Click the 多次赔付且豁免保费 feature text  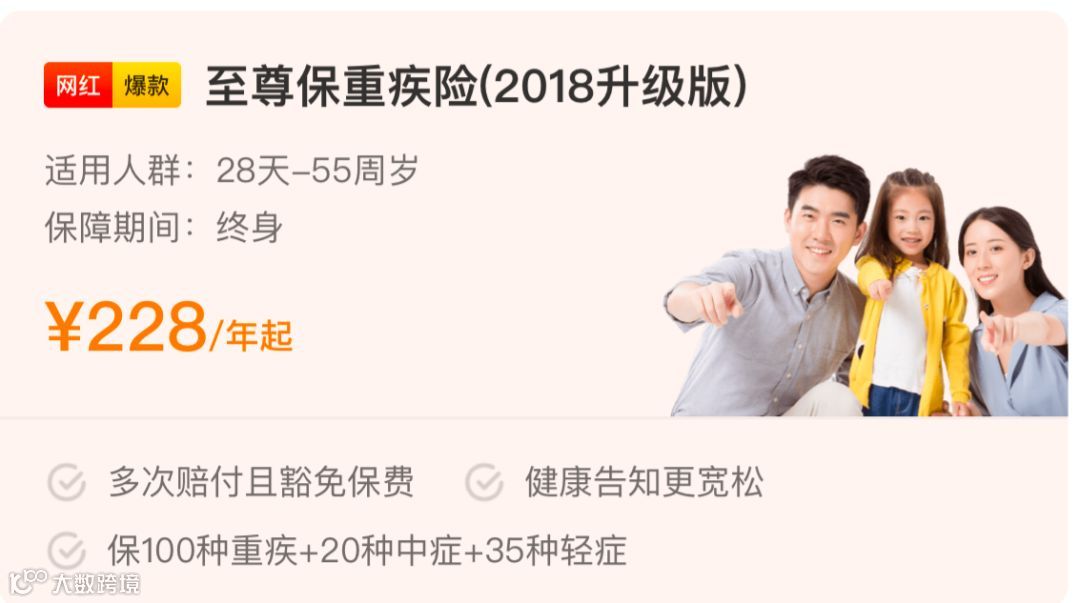pos(261,482)
